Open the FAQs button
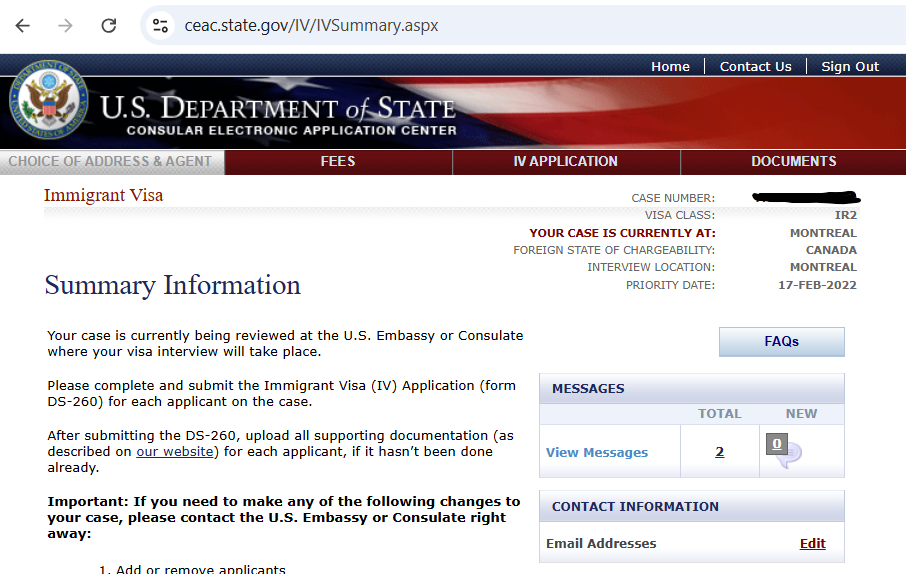 (781, 342)
